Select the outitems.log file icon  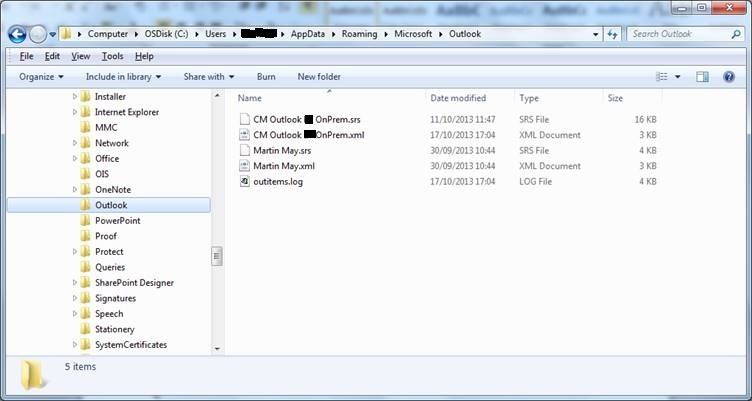coord(245,181)
